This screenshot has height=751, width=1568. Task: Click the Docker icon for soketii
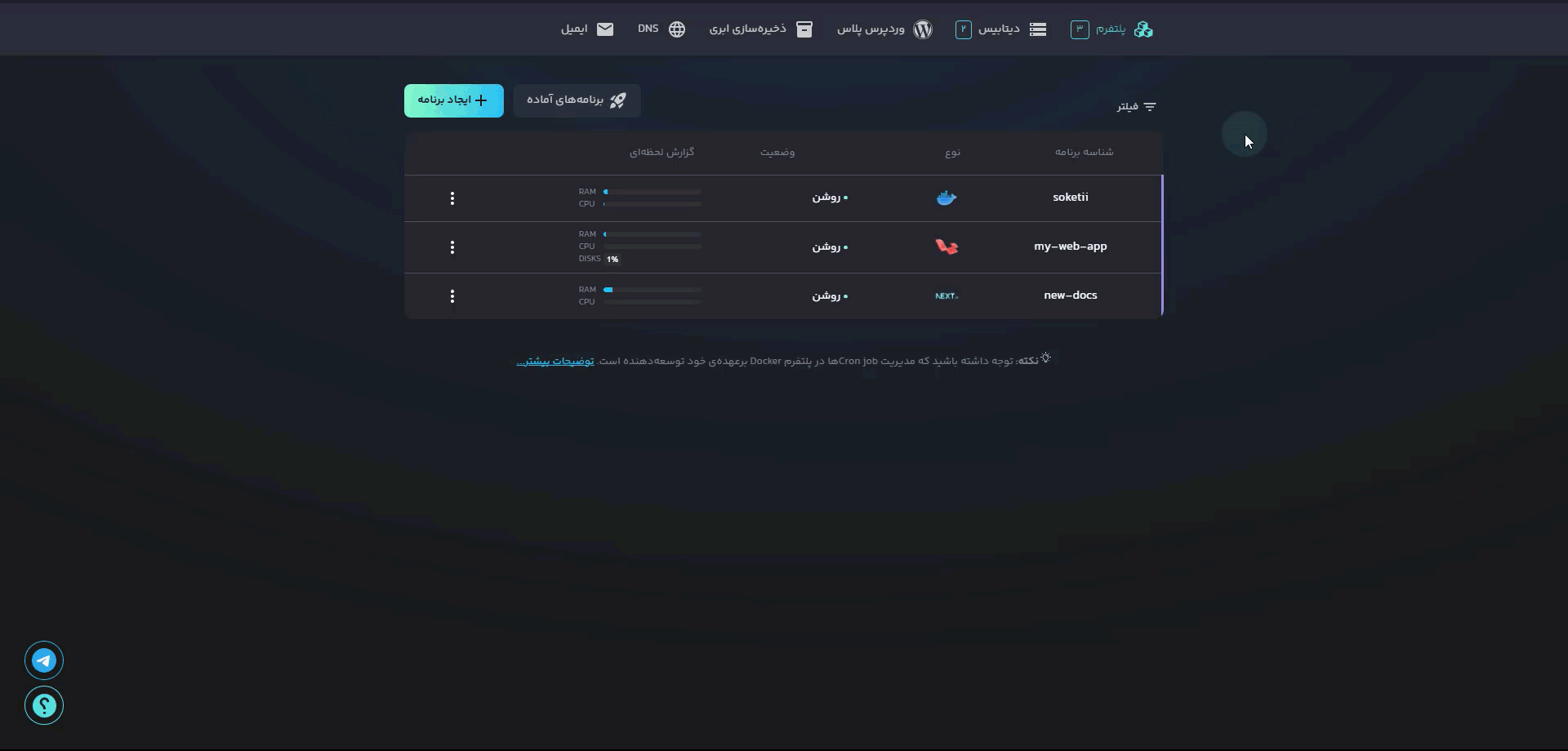[947, 198]
